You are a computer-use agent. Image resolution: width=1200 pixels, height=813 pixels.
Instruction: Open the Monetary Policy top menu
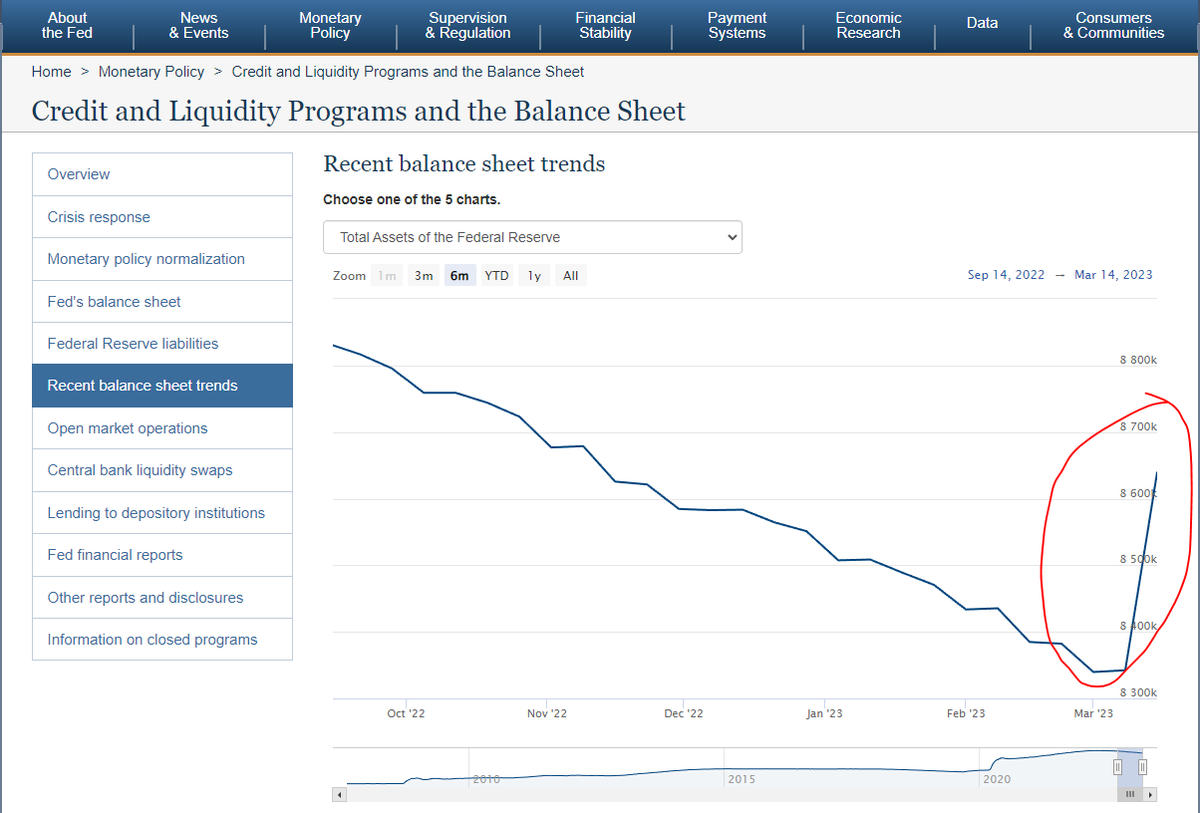click(x=330, y=26)
